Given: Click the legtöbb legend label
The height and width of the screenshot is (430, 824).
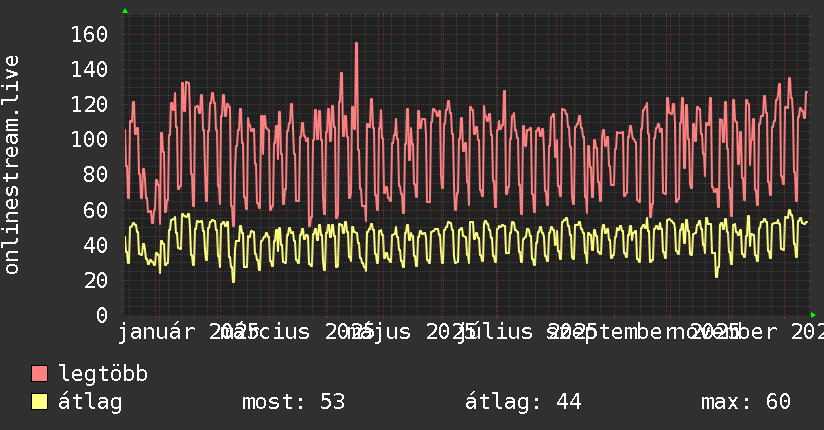Looking at the screenshot, I should tap(103, 374).
